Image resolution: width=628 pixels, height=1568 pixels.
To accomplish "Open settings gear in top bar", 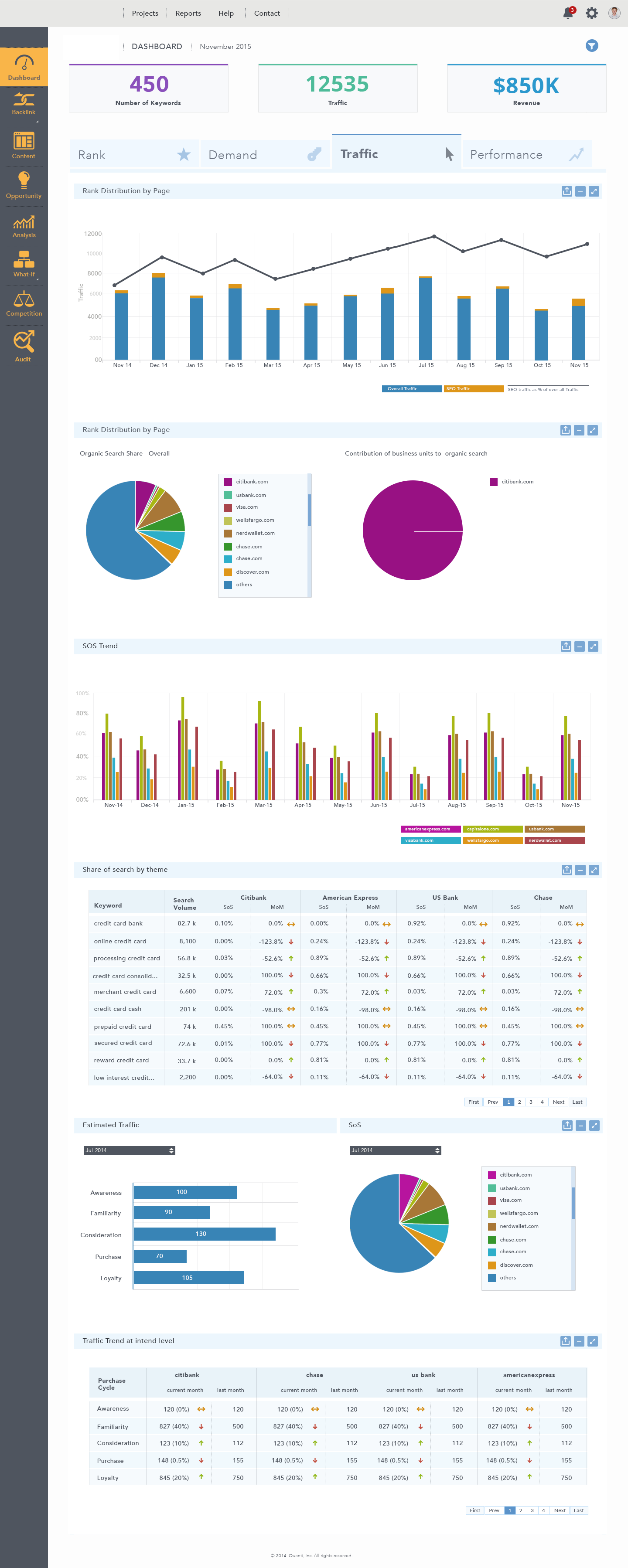I will point(591,13).
